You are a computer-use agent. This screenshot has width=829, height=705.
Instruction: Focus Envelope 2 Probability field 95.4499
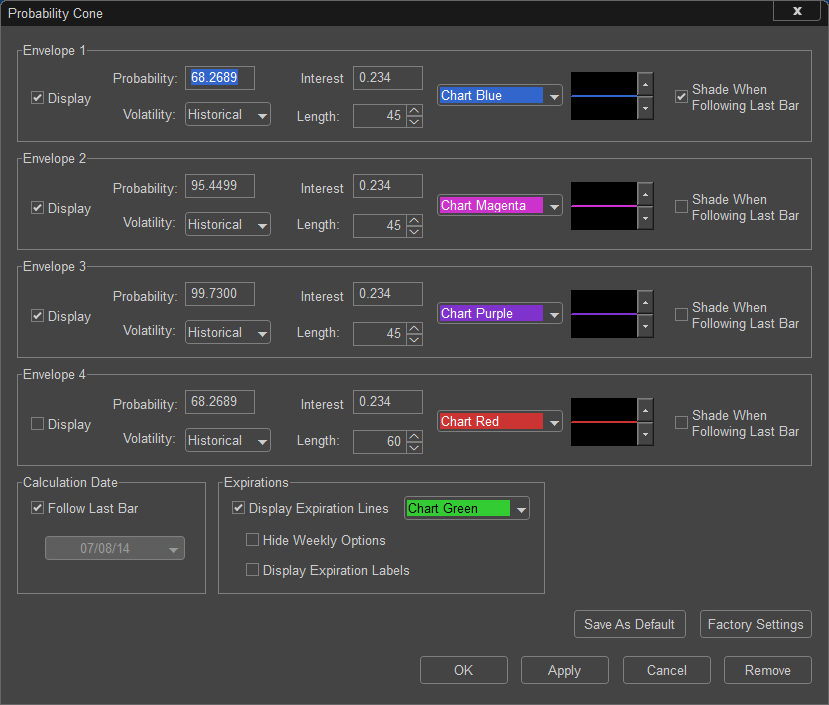(220, 186)
